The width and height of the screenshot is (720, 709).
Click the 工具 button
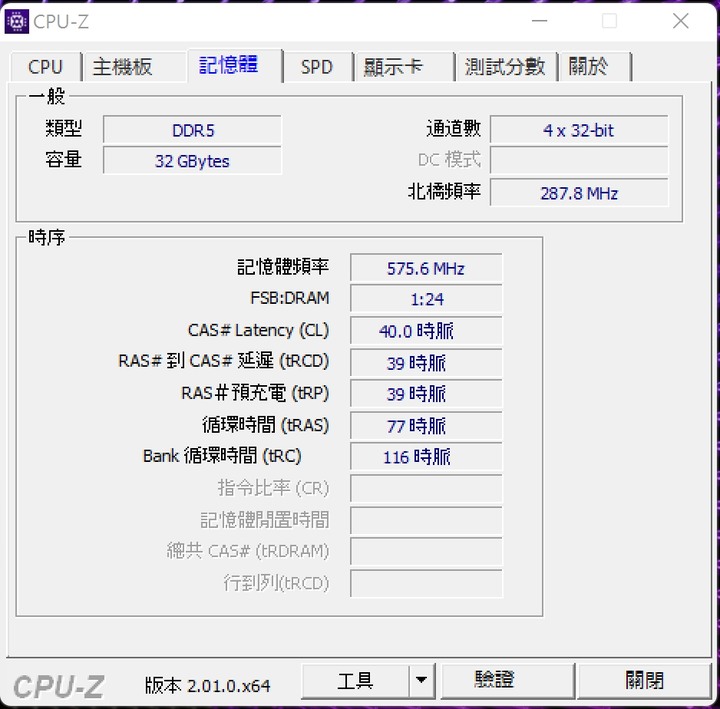point(355,681)
